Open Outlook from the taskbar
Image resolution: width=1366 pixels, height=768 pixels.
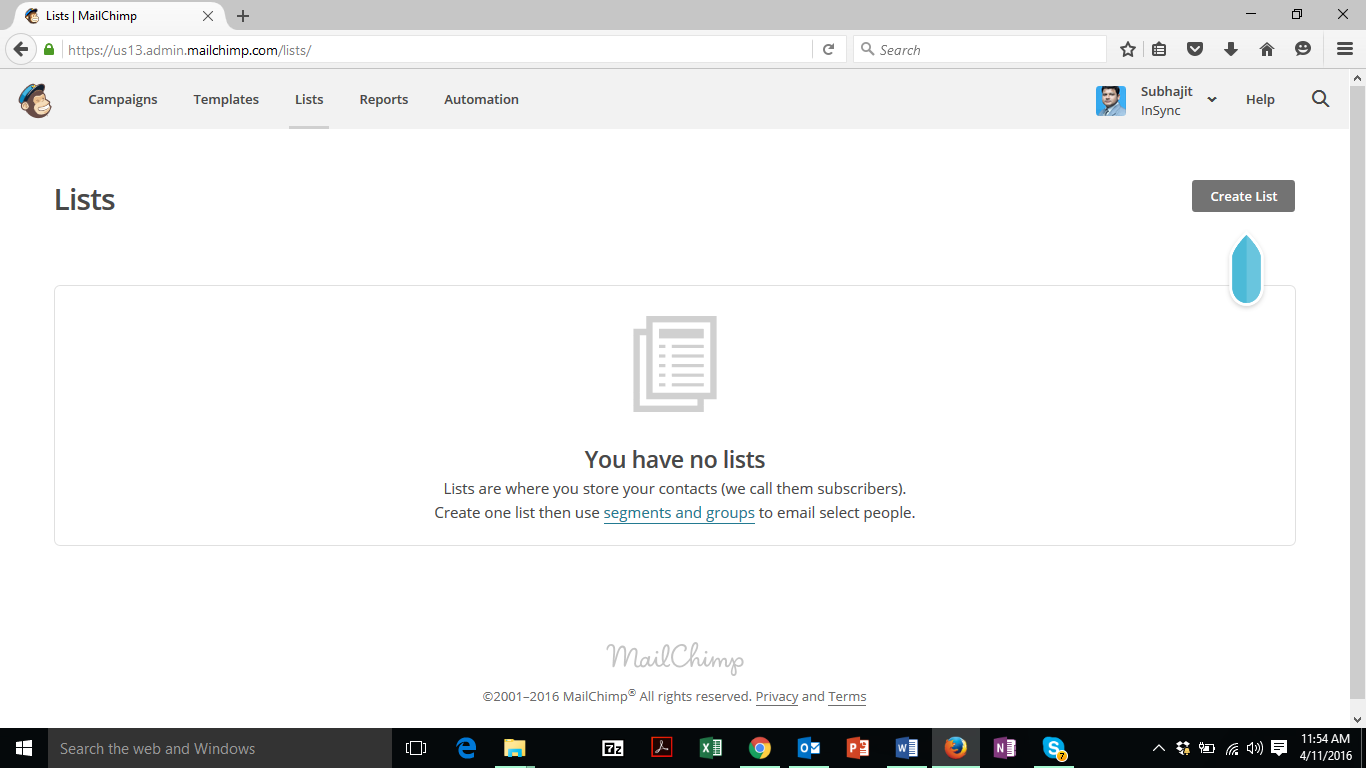(x=809, y=748)
